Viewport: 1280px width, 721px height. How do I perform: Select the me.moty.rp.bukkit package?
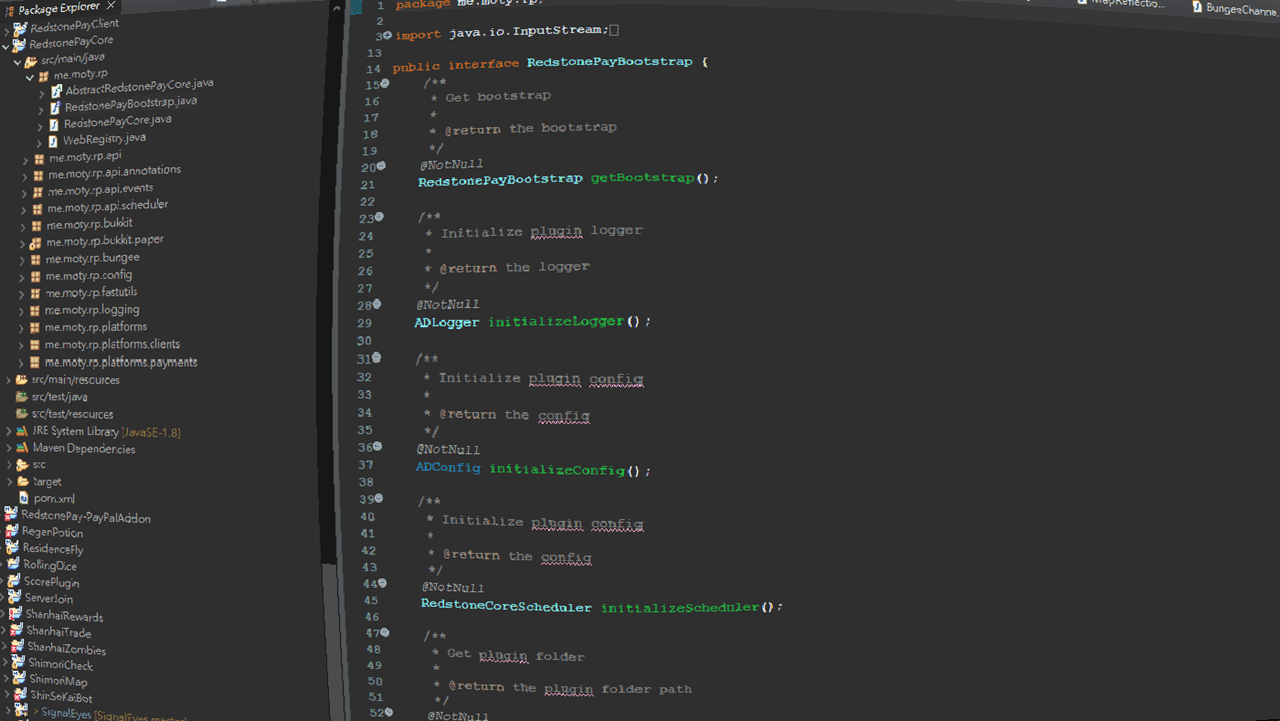[89, 224]
